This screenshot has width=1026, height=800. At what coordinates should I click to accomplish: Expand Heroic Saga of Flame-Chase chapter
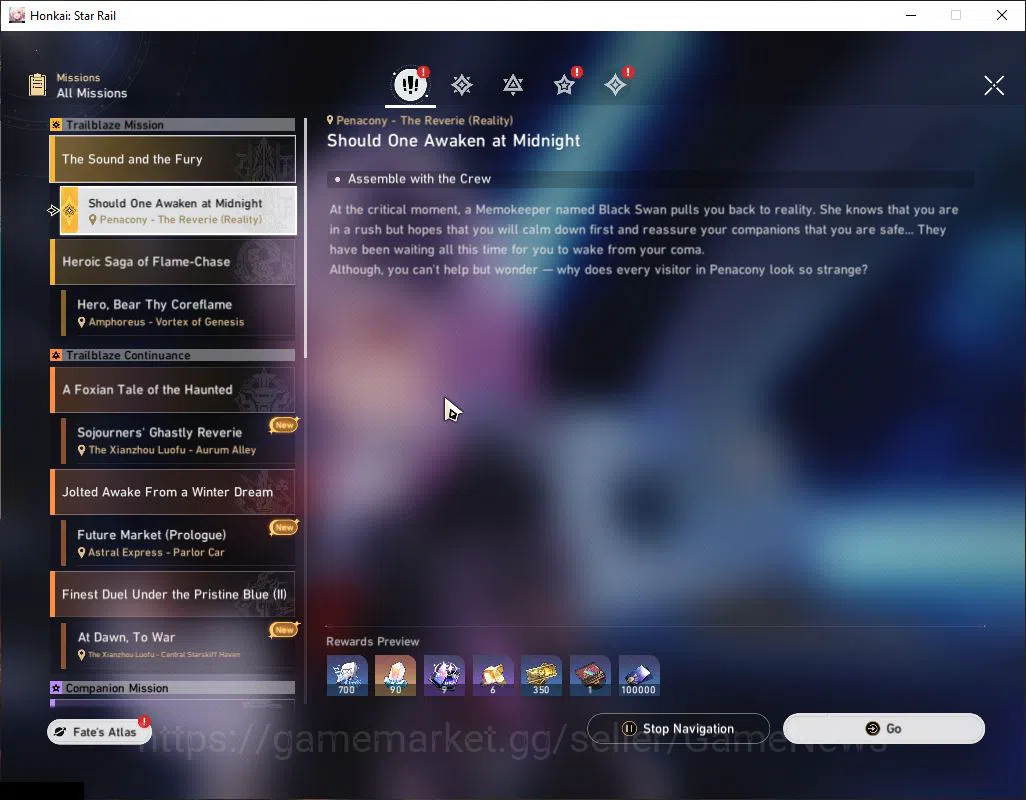tap(173, 262)
